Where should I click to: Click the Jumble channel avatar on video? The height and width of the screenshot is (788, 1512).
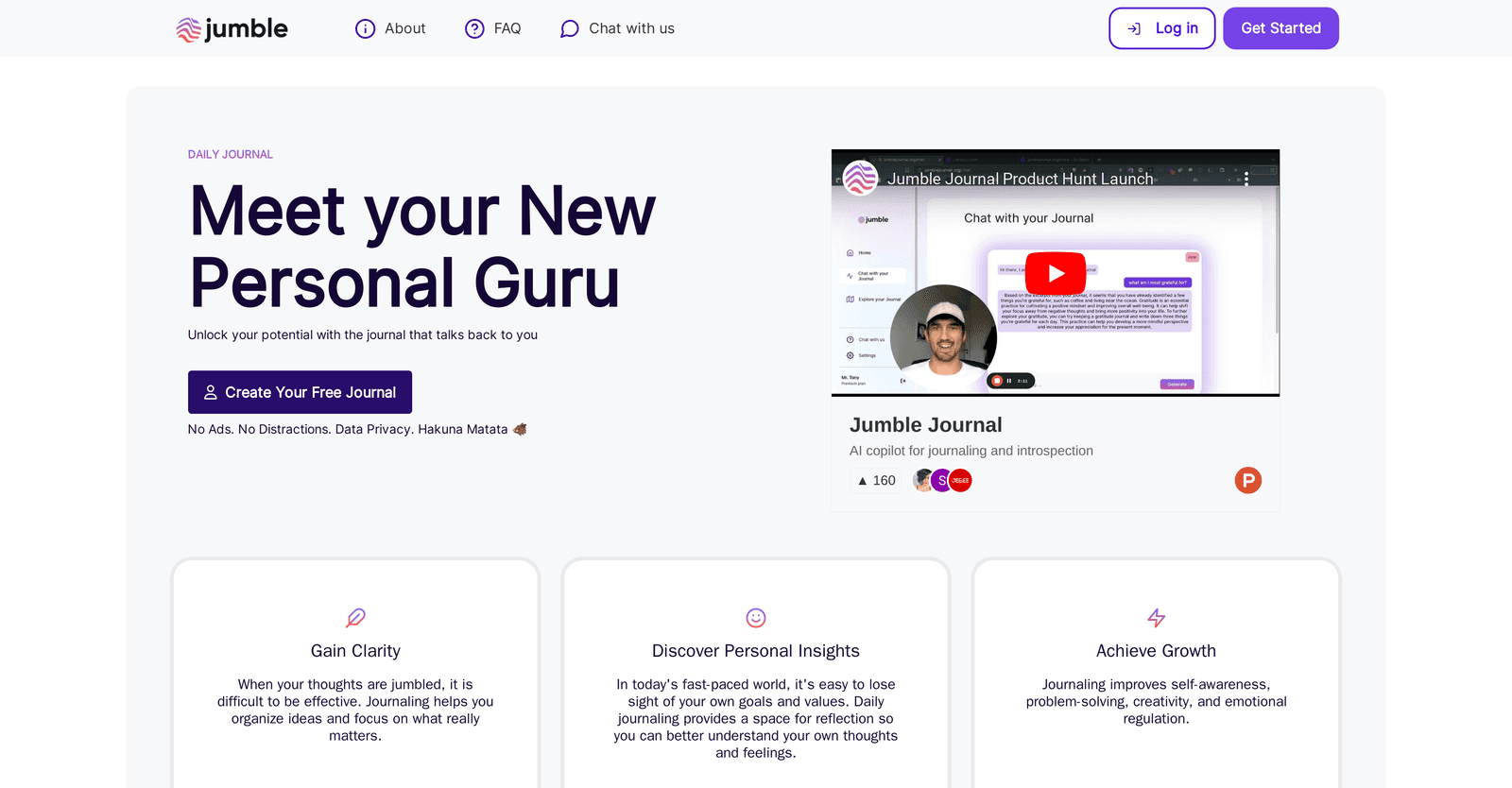click(860, 178)
